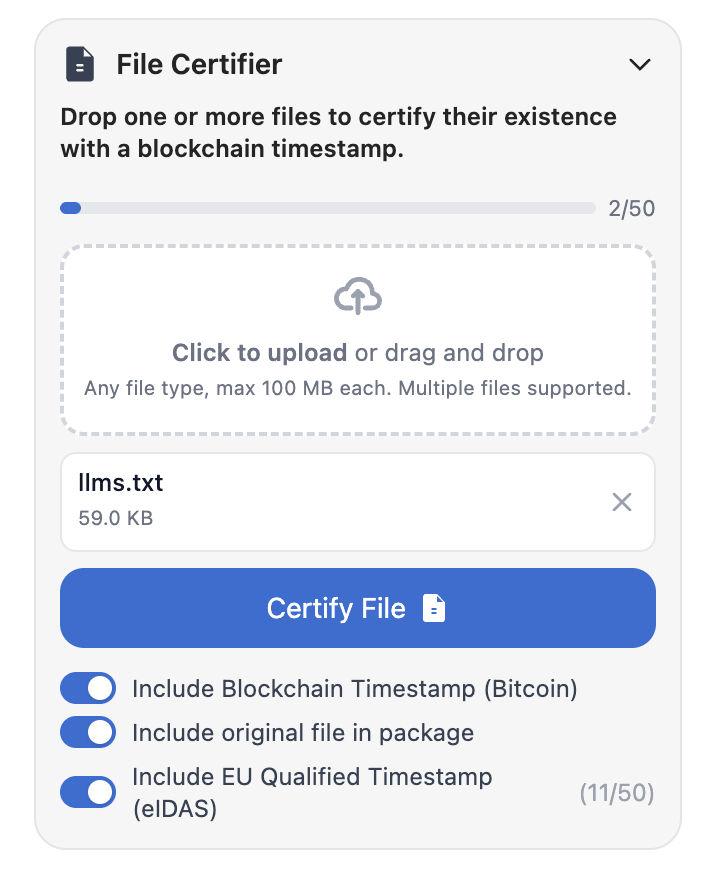
Task: Collapse the File Certifier panel with the chevron
Action: tap(641, 64)
